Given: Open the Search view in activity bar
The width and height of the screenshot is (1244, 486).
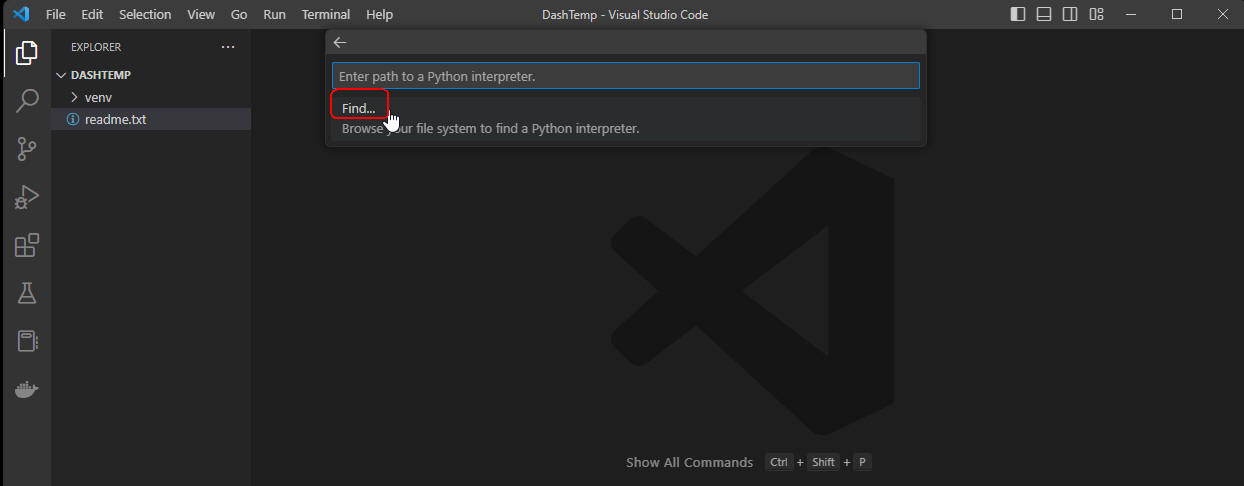Looking at the screenshot, I should coord(26,100).
